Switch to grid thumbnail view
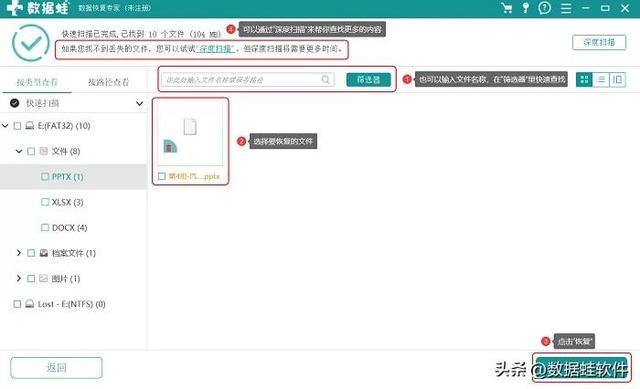 click(x=584, y=79)
